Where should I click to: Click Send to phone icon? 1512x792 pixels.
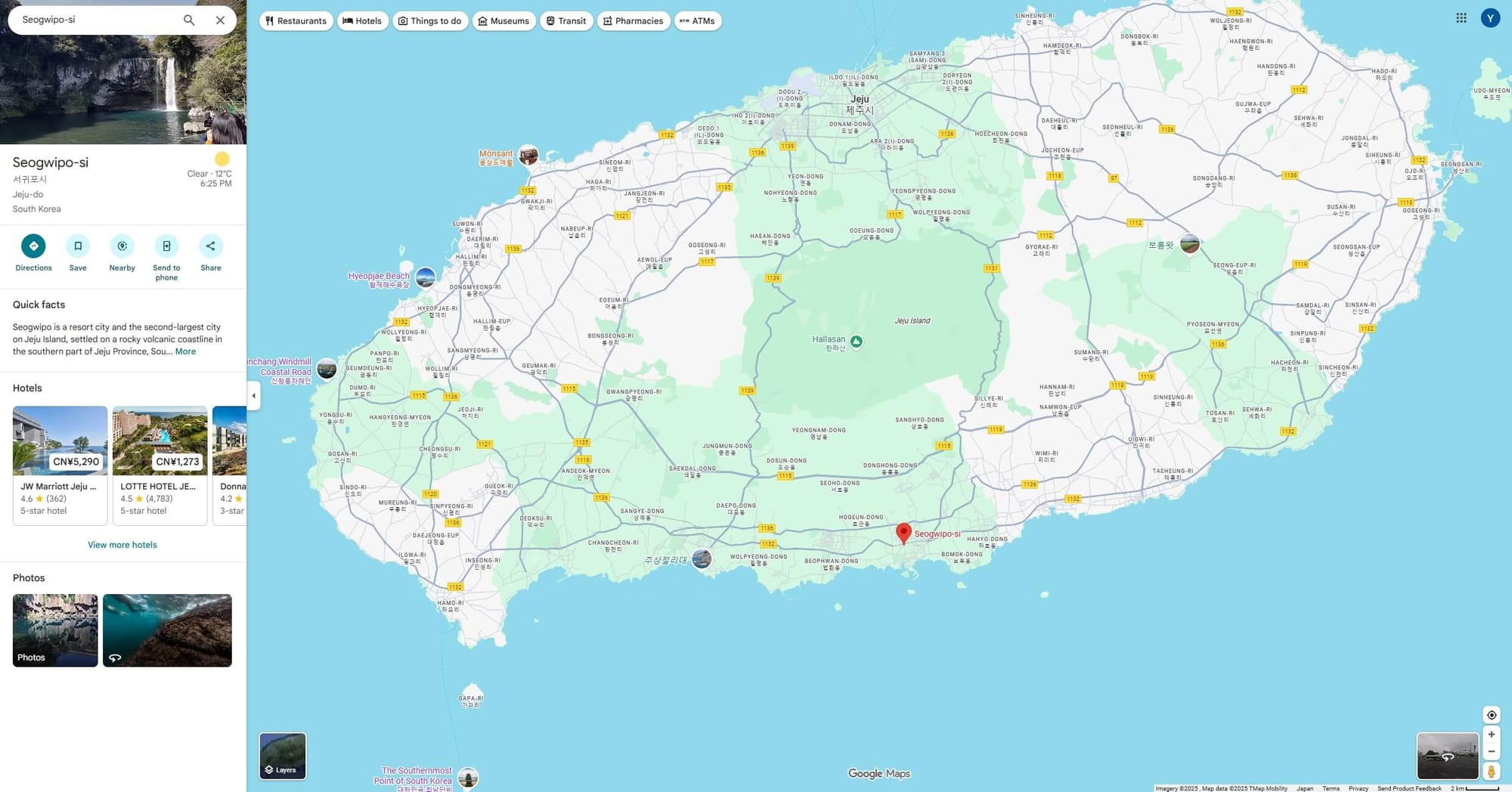[166, 246]
